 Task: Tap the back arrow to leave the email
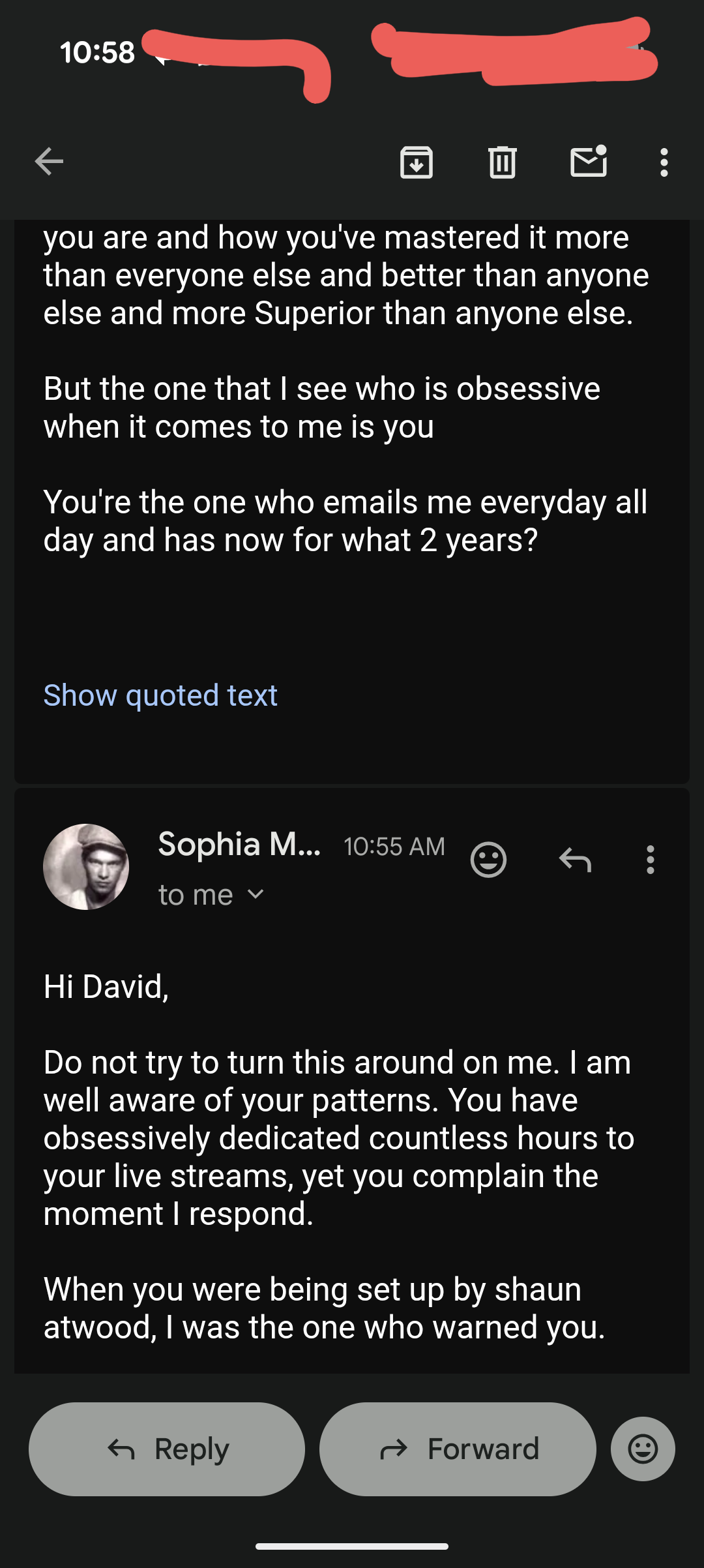(49, 162)
